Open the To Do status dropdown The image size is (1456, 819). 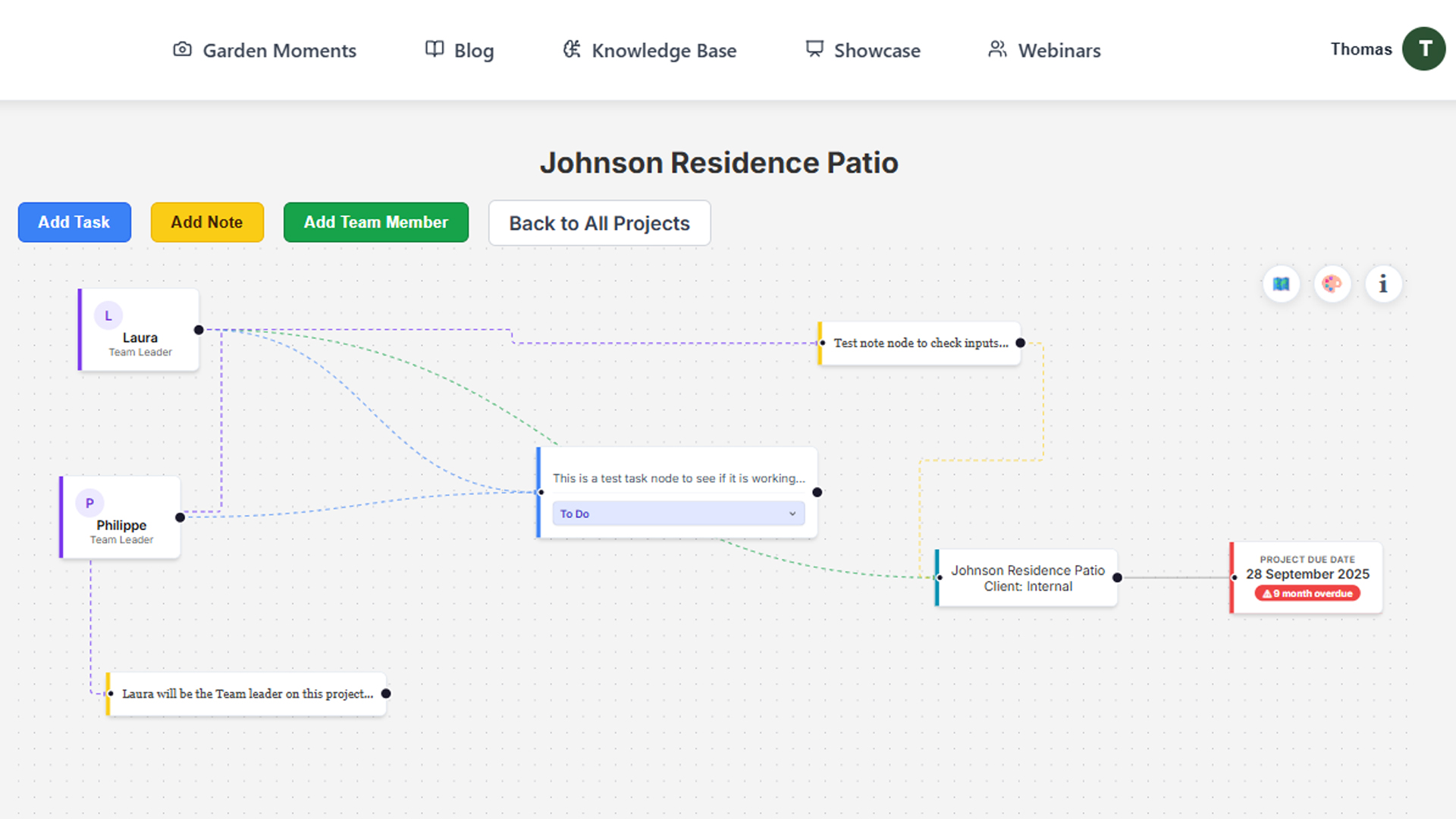678,513
